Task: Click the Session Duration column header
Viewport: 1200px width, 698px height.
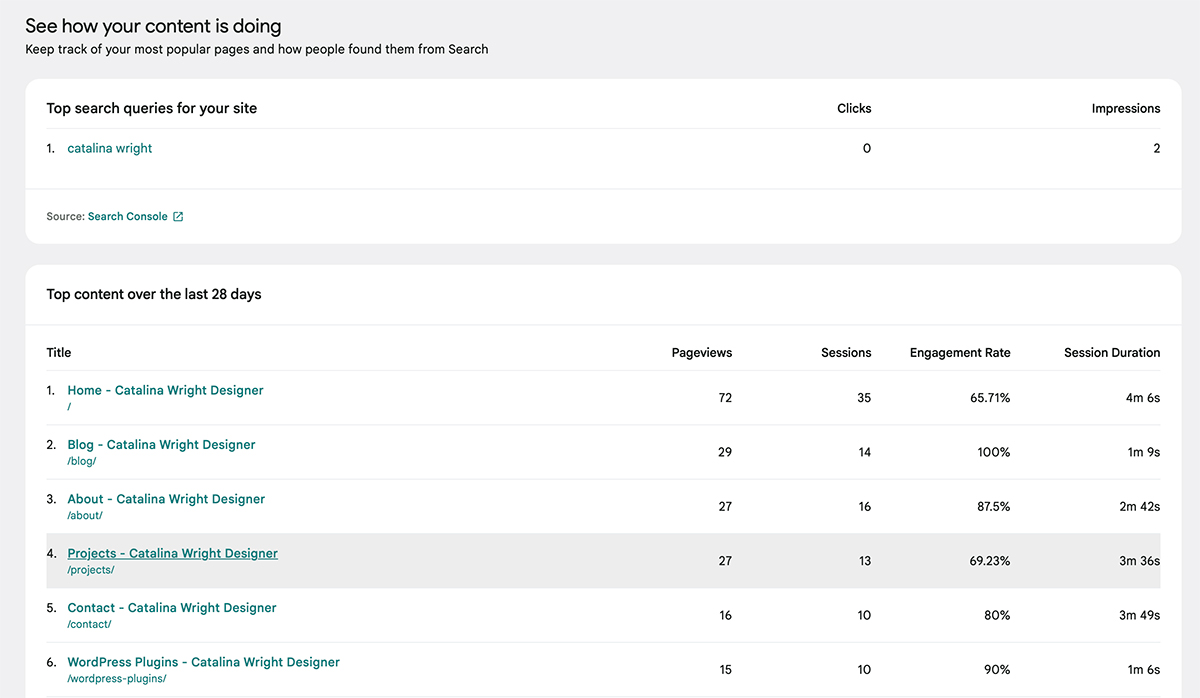Action: point(1112,353)
